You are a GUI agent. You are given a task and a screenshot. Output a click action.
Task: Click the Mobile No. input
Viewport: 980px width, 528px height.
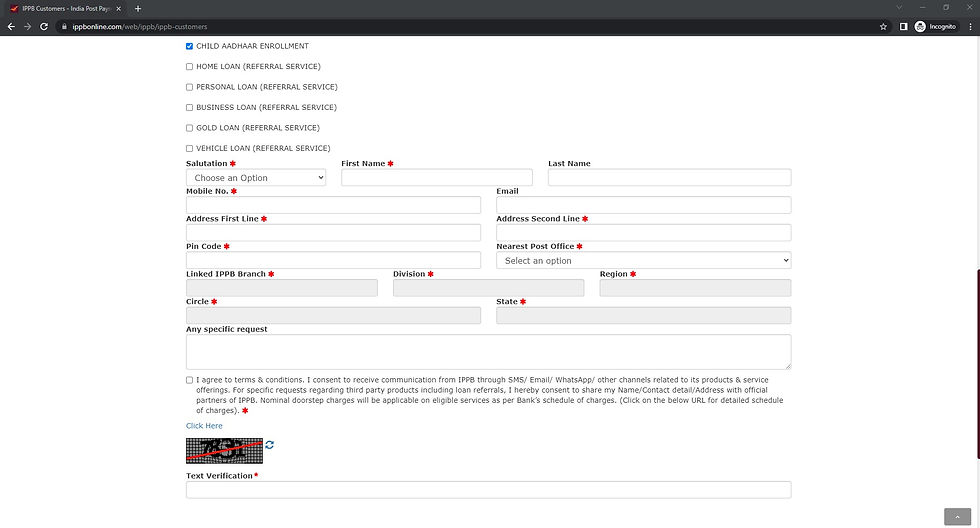pos(333,205)
